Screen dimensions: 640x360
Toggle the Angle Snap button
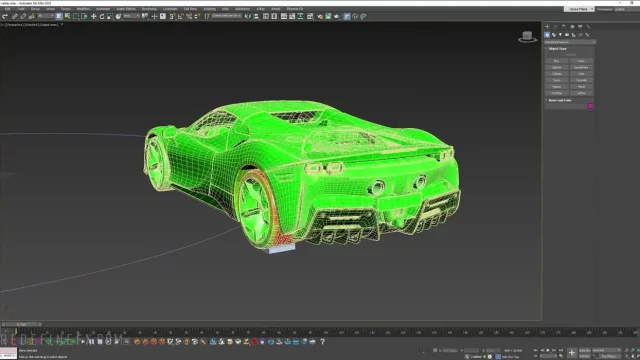tap(180, 16)
